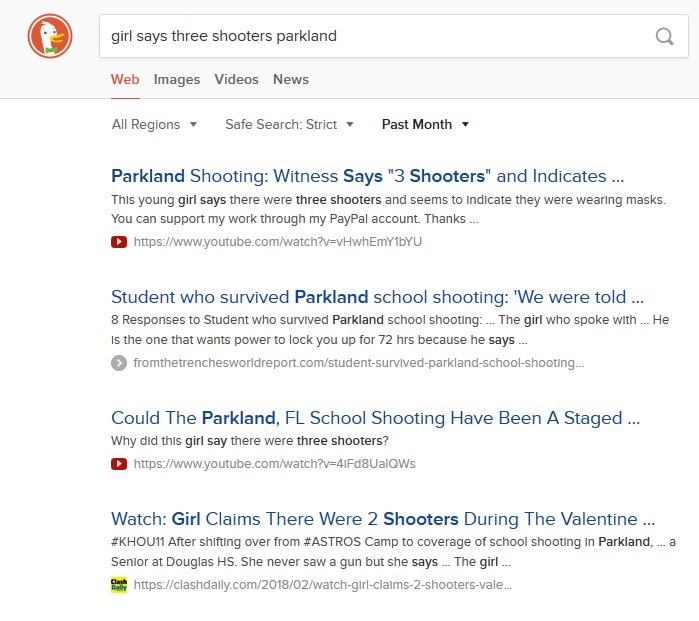
Task: Select the Web tab
Action: pos(125,79)
